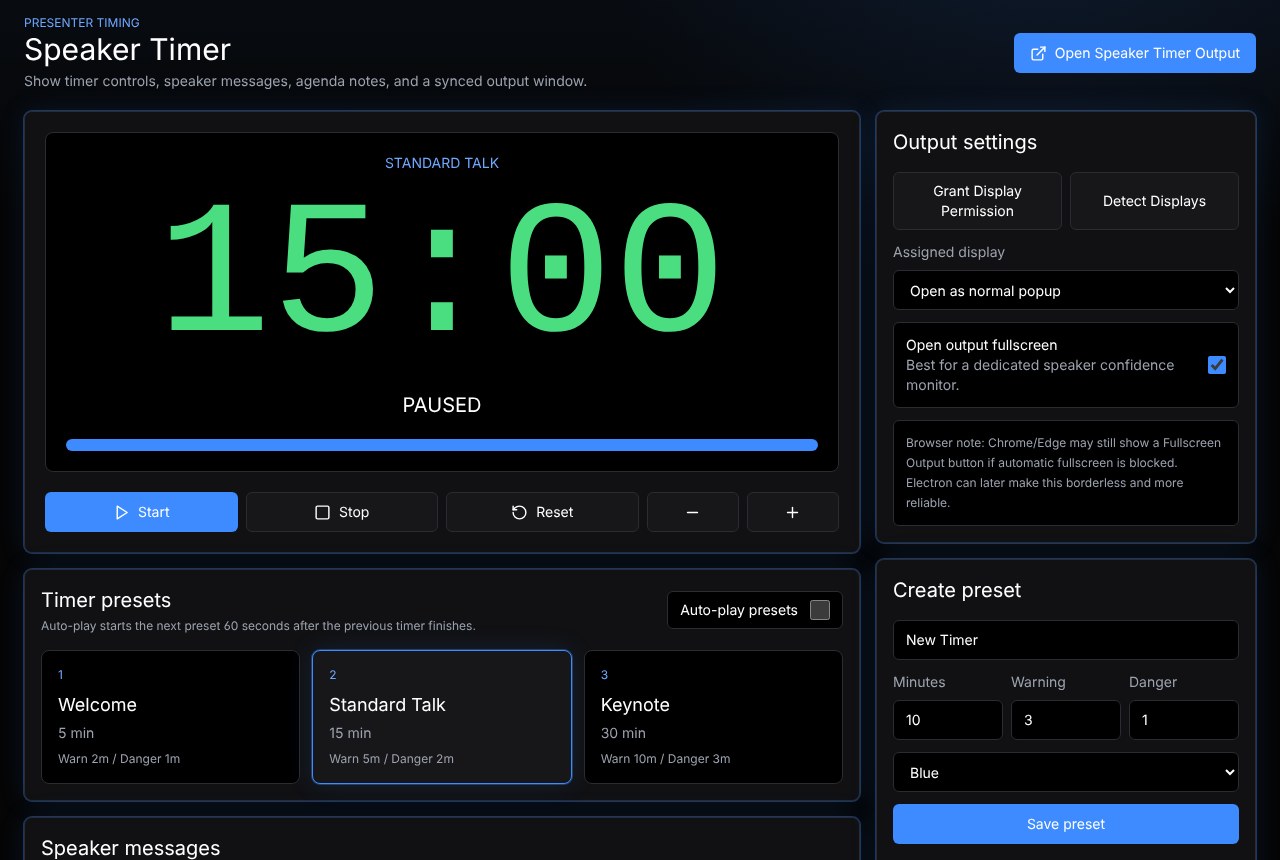Click 'Warn 5m / Danger 2m' text

[x=392, y=759]
